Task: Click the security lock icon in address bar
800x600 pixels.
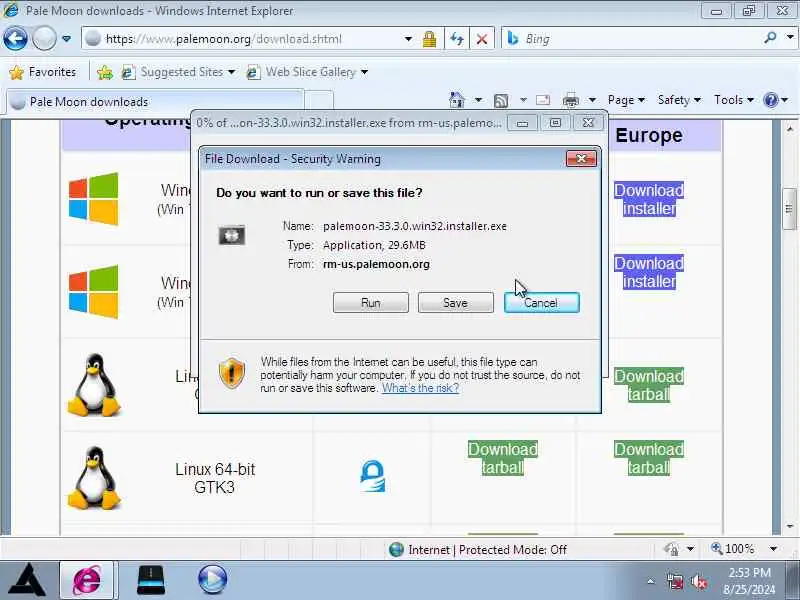Action: pos(430,39)
